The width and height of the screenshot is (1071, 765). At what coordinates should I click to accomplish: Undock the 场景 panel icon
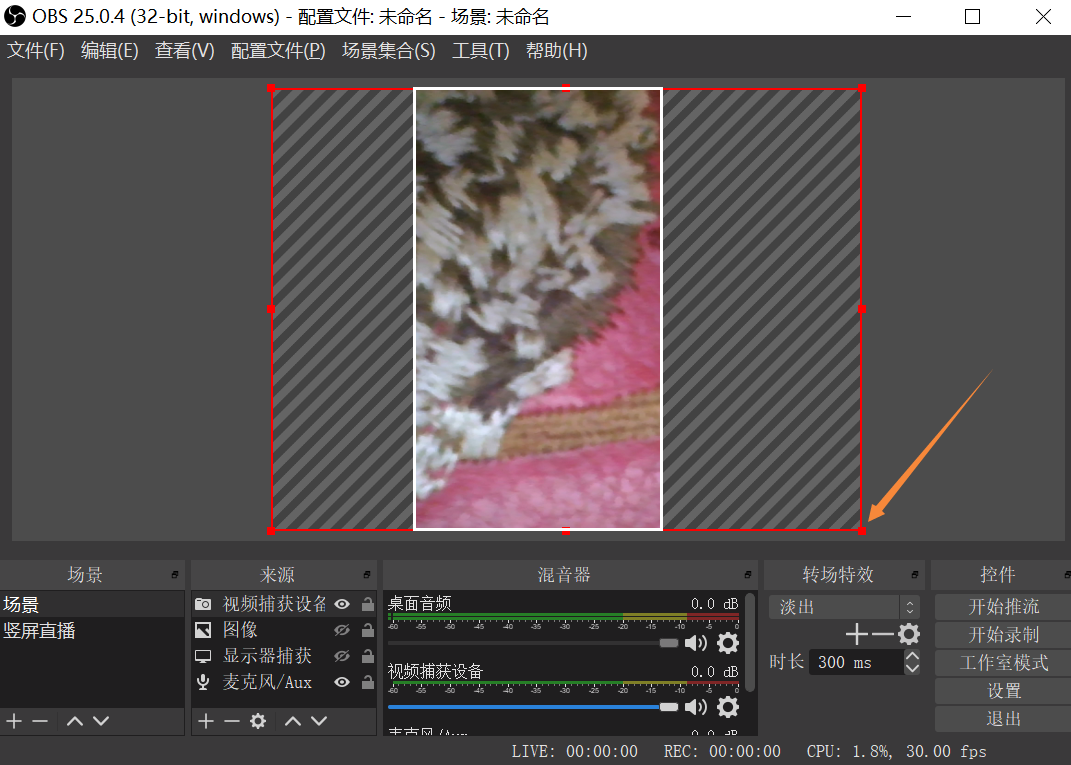[x=175, y=574]
